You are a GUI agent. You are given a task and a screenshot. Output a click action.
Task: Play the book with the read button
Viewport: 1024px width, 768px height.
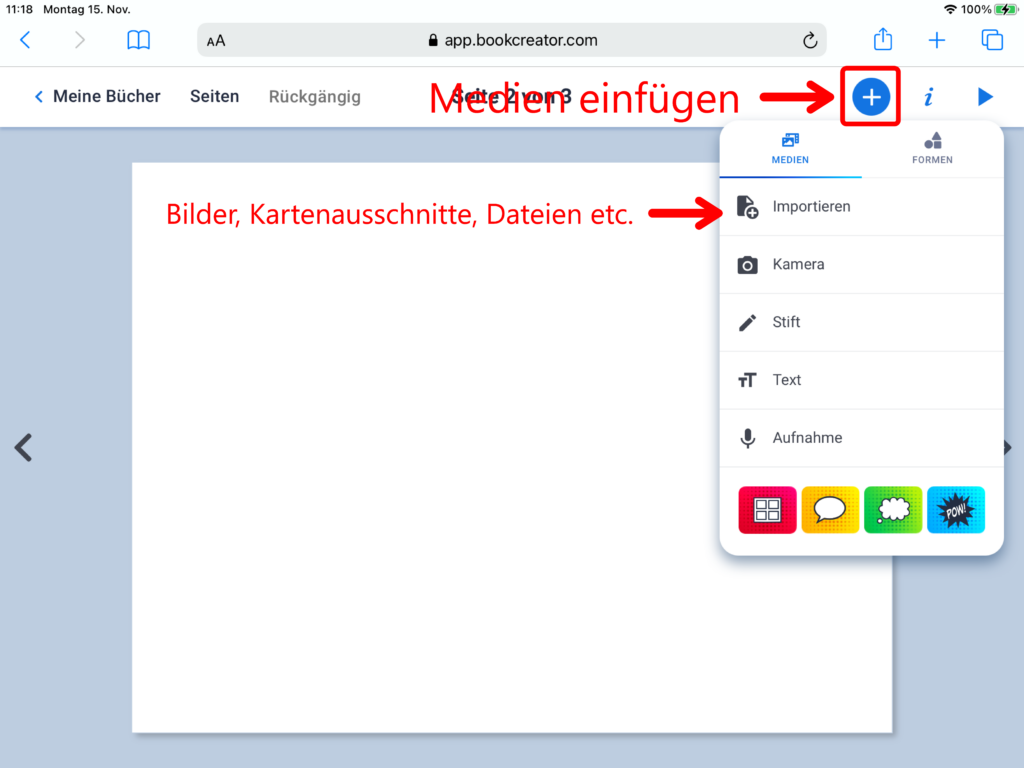(x=985, y=97)
